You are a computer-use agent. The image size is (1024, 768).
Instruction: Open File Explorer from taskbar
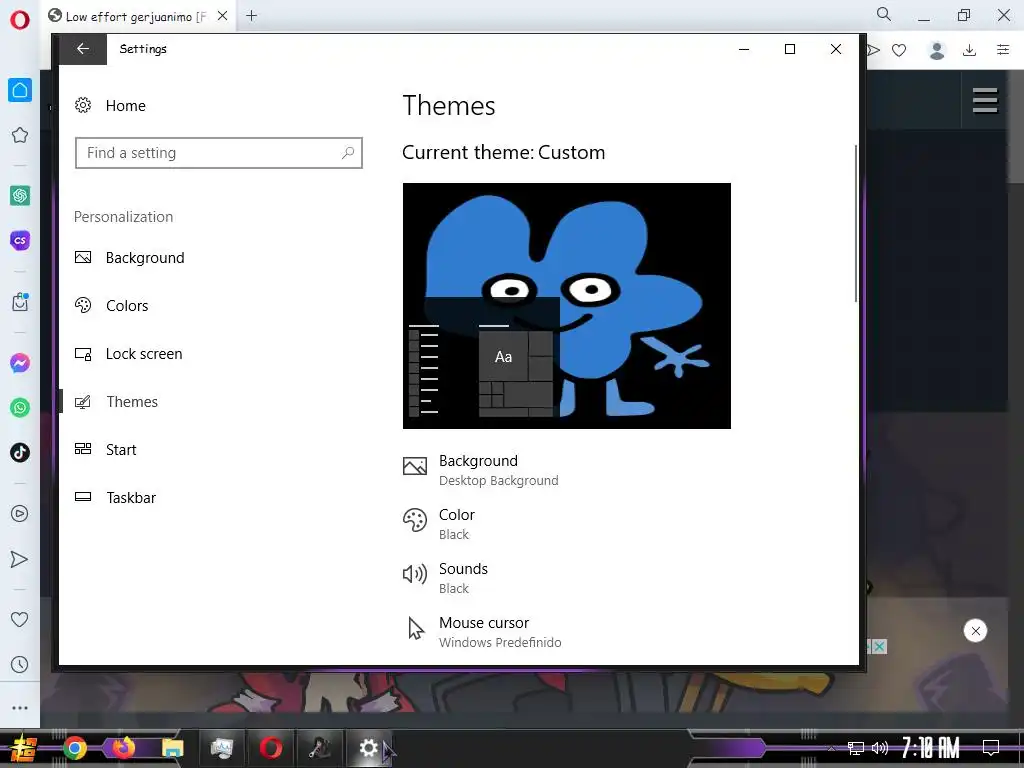(172, 748)
